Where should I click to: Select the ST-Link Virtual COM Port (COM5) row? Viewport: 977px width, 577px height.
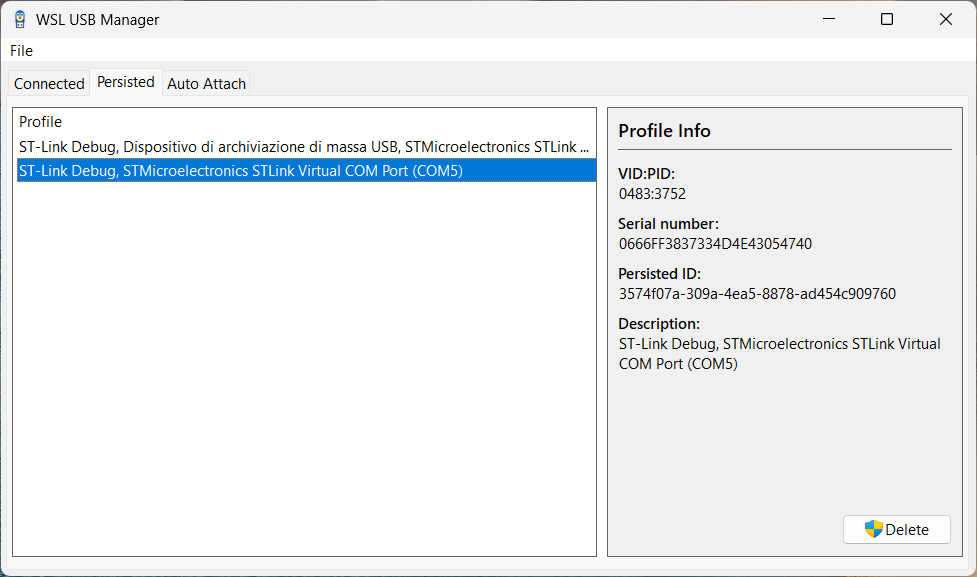(305, 171)
